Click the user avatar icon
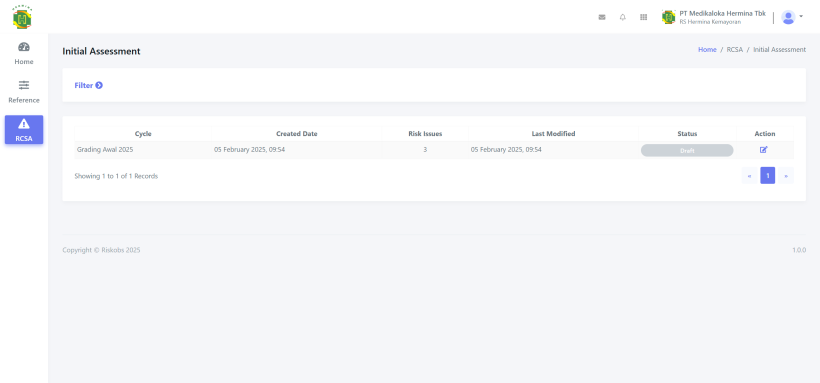Image resolution: width=820 pixels, height=383 pixels. (788, 17)
